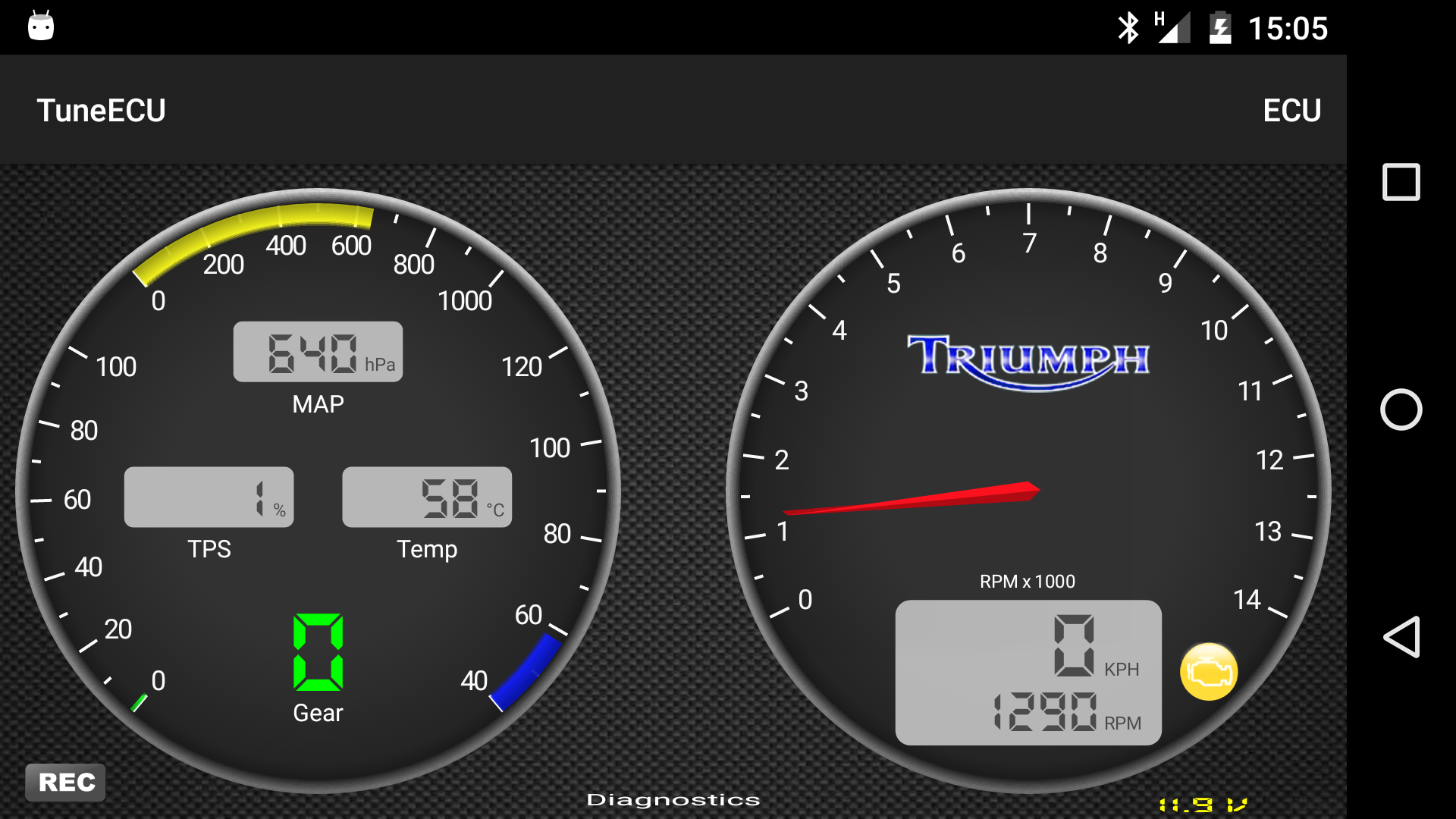Tap the 11.9 V battery voltage readout
The height and width of the screenshot is (819, 1456).
coord(1202,805)
